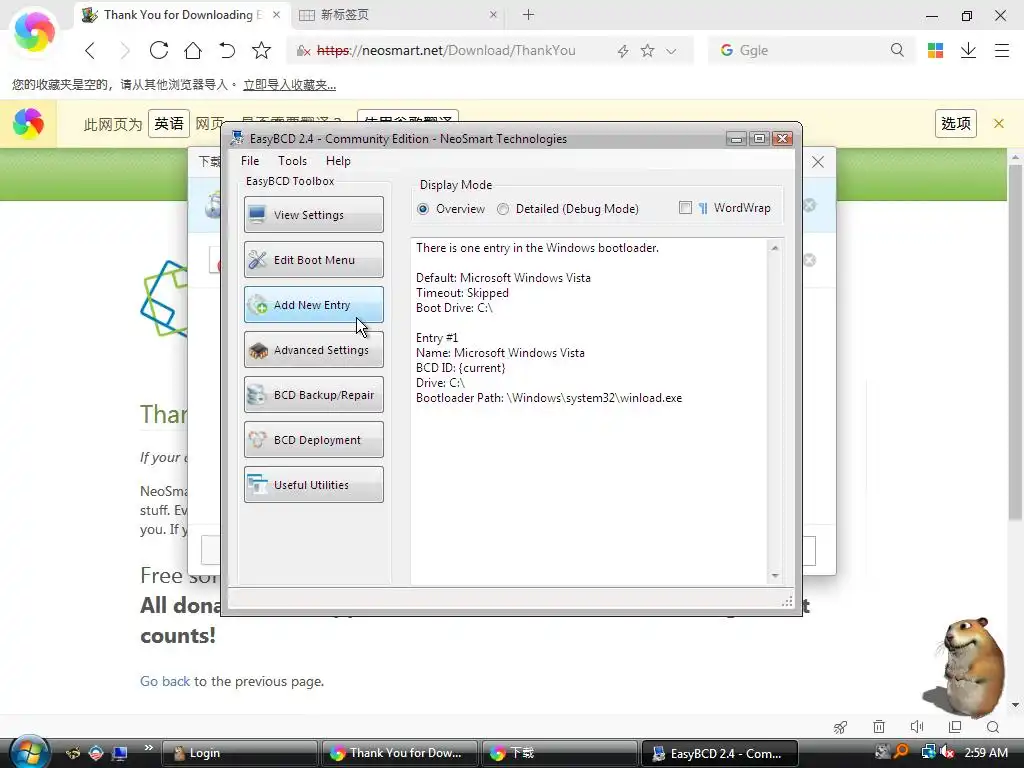Viewport: 1024px width, 768px height.
Task: Switch to the EasyBCD 2.4 taskbar button
Action: pos(719,753)
